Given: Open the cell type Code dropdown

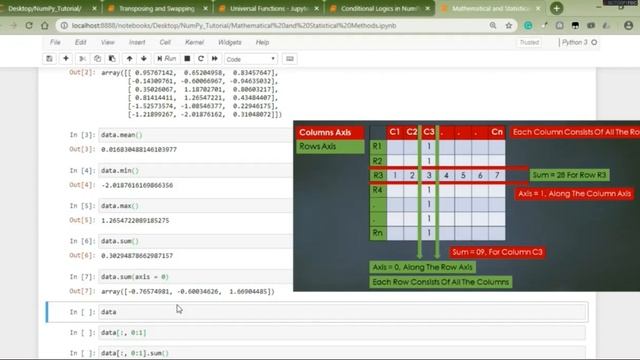Looking at the screenshot, I should (x=251, y=59).
